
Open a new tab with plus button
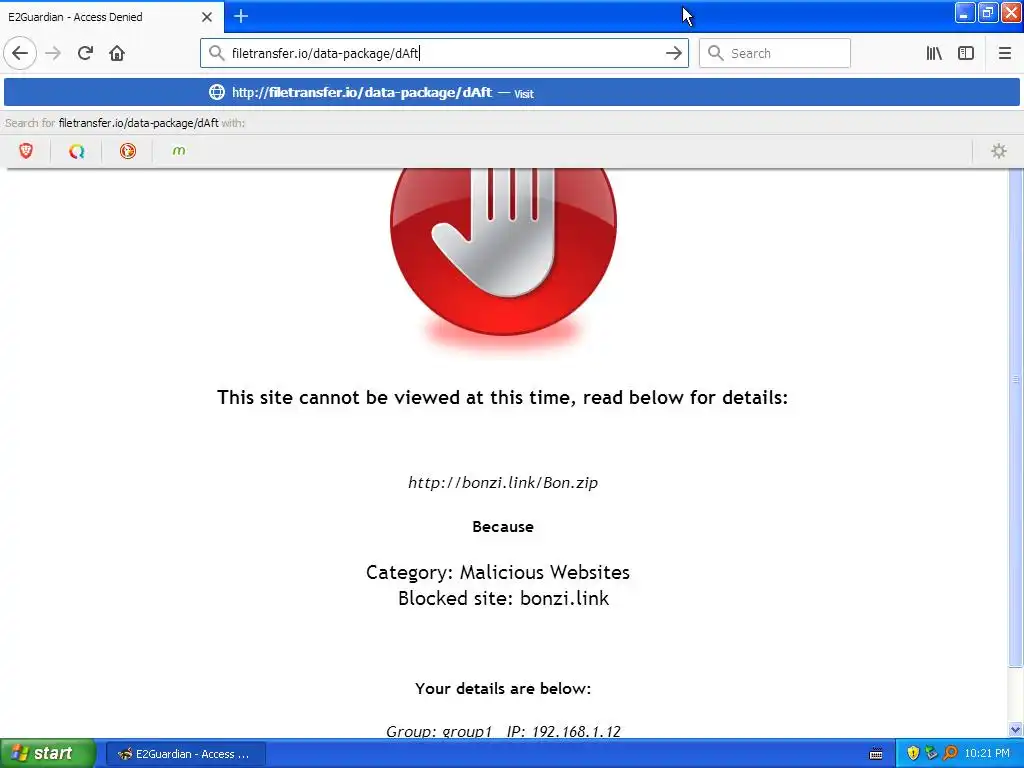[241, 16]
